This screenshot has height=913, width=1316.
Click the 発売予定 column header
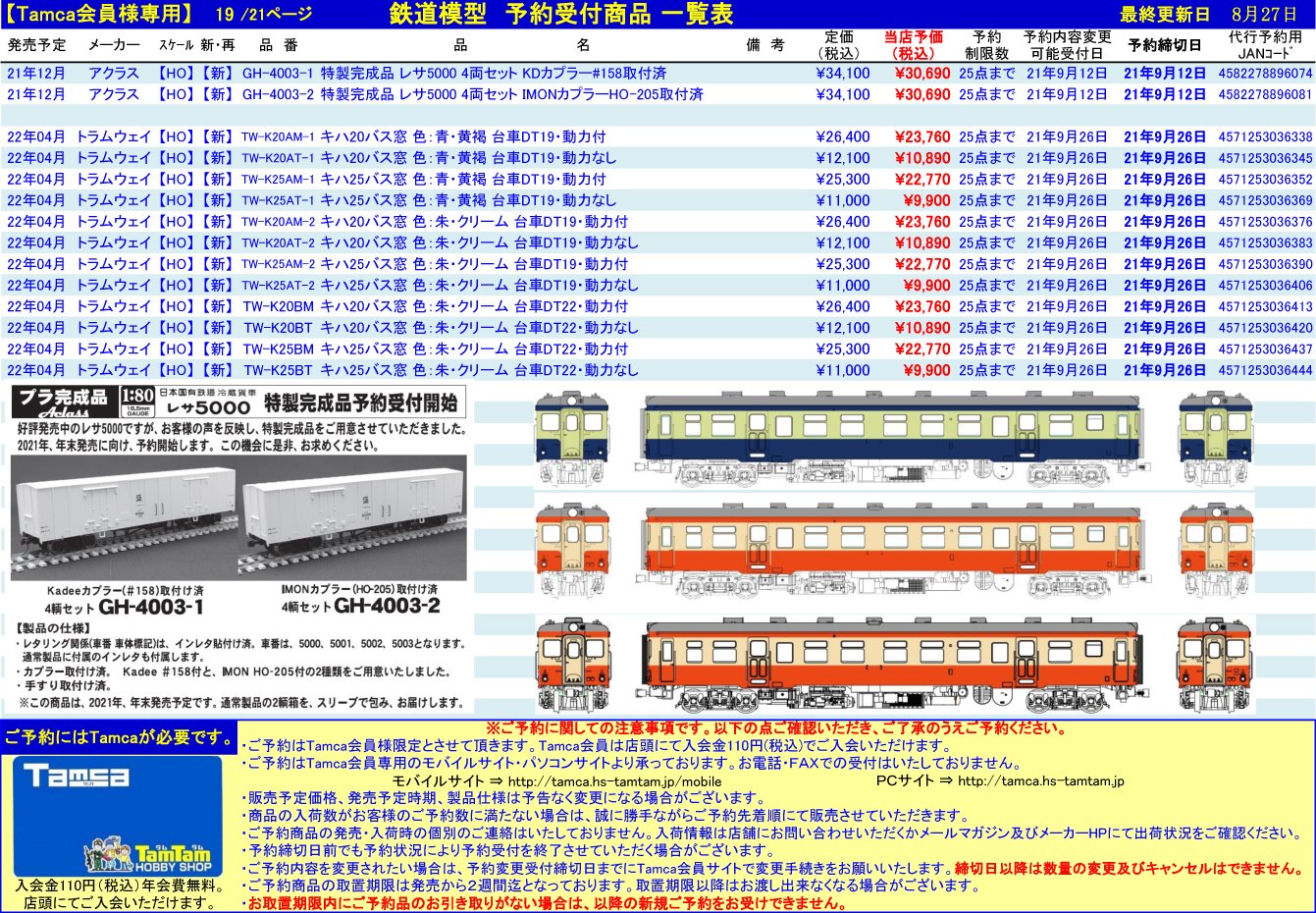[x=37, y=45]
